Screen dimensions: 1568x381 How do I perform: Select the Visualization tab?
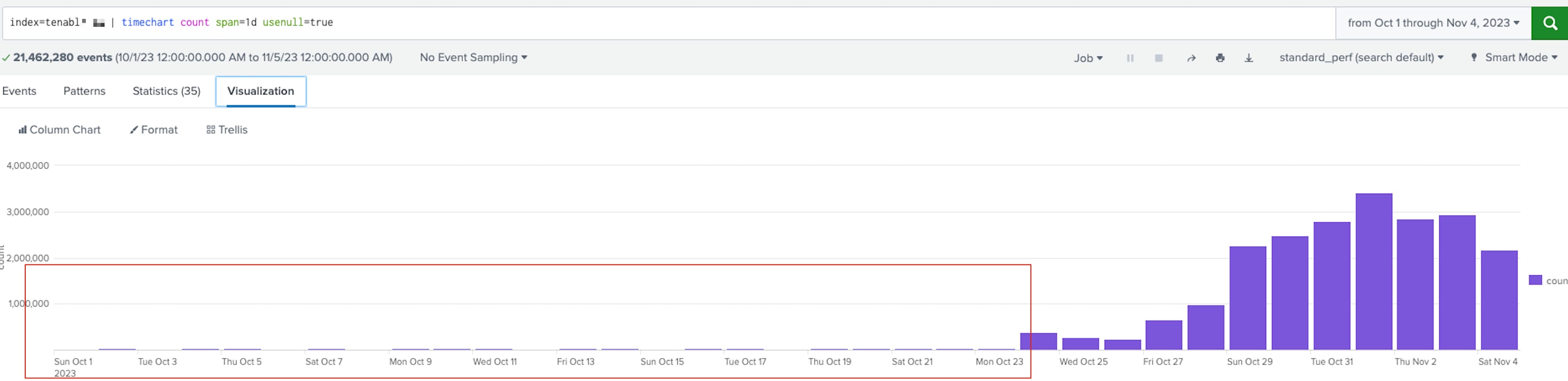click(261, 91)
